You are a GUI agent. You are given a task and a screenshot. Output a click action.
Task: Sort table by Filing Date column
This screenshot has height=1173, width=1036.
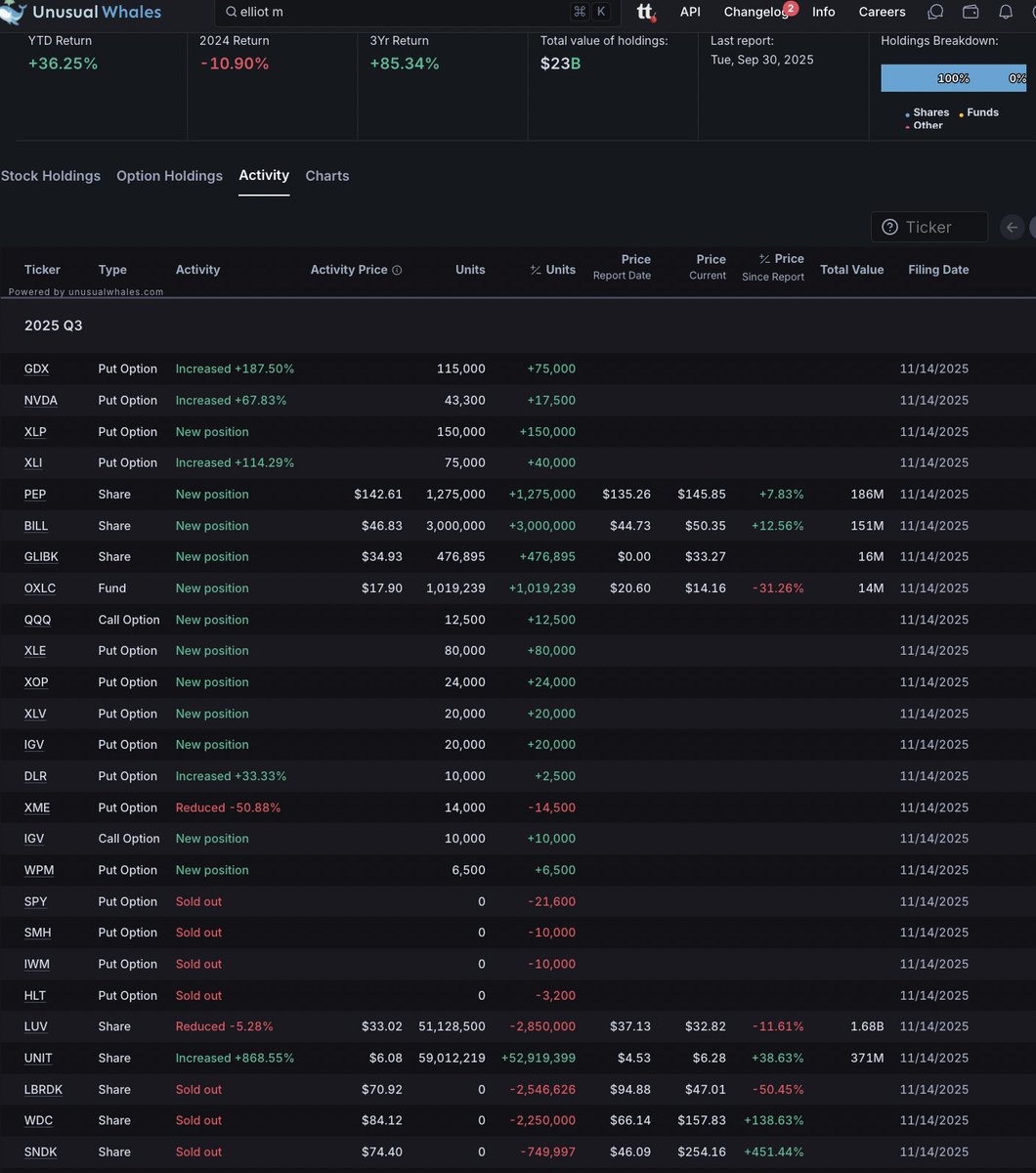coord(938,270)
